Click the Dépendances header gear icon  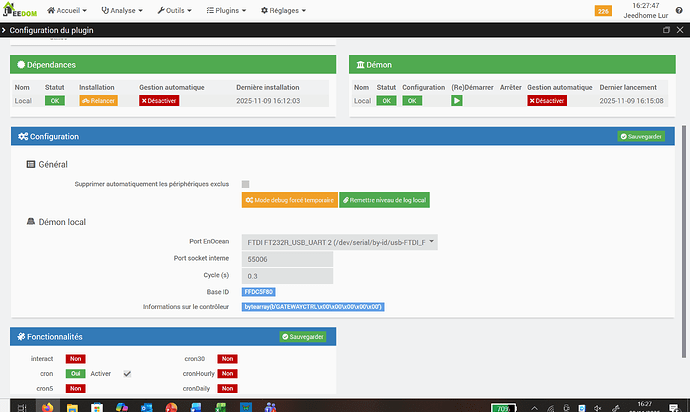pos(21,65)
